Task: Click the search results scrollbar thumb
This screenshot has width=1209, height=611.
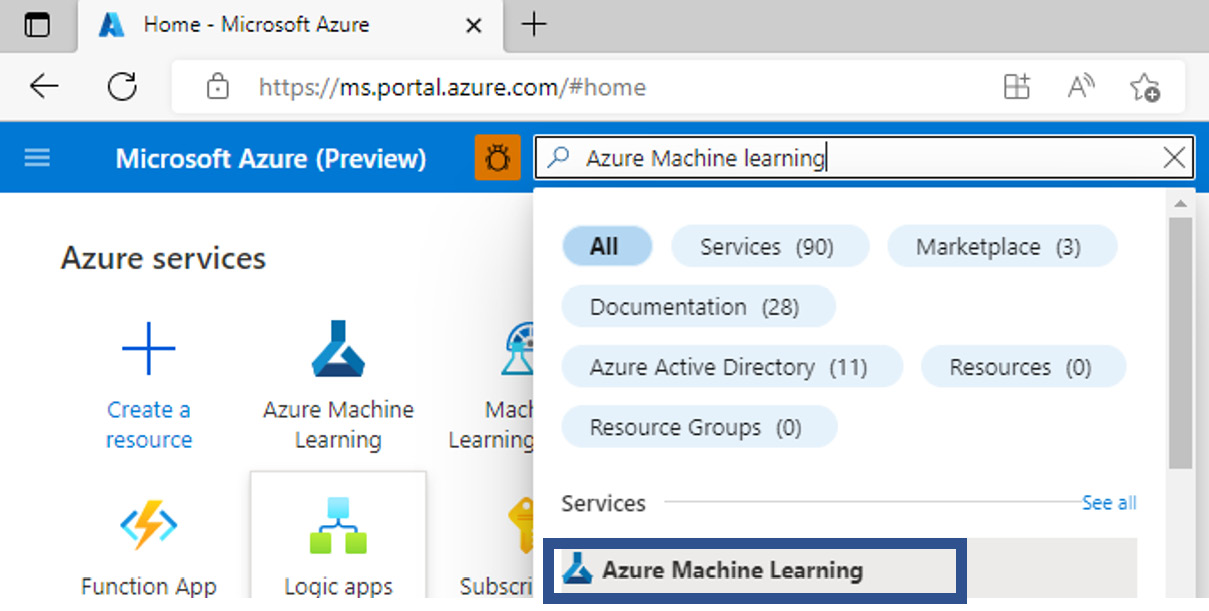Action: (x=1180, y=343)
